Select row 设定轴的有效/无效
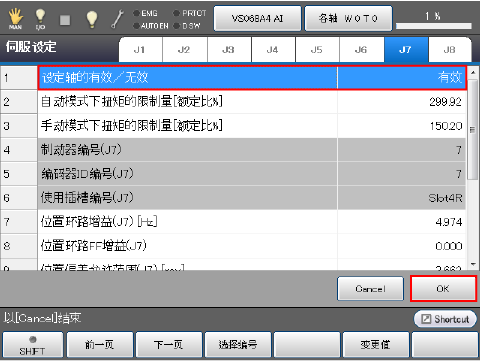This screenshot has height=361, width=480. point(252,78)
